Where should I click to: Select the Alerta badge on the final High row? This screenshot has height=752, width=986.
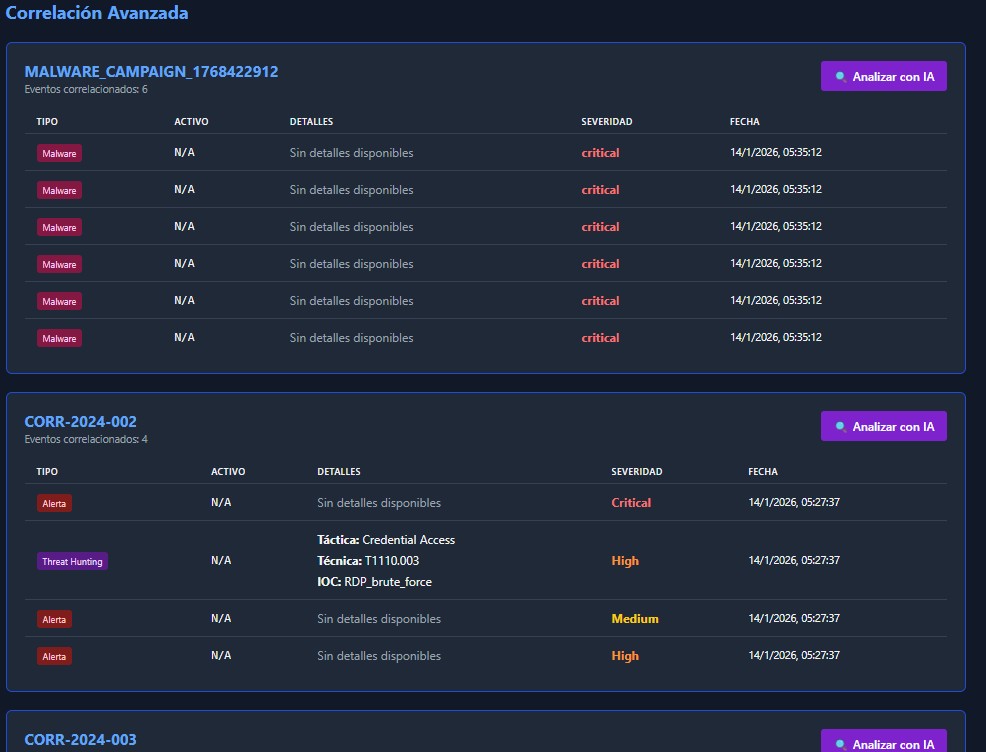point(54,656)
